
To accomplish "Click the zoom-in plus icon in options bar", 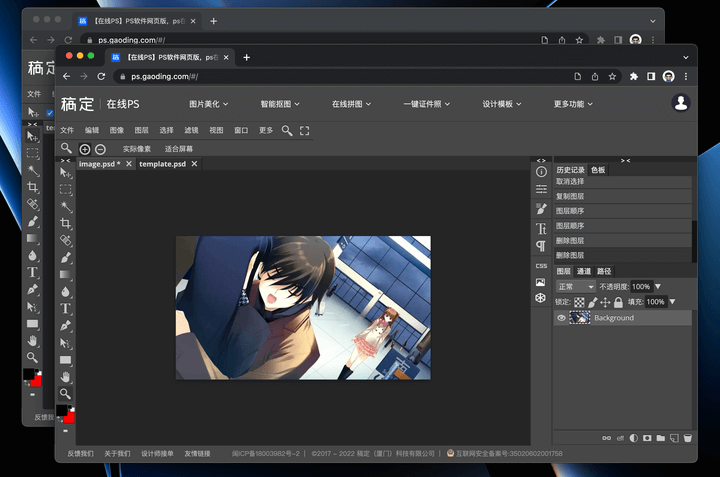I will [84, 149].
